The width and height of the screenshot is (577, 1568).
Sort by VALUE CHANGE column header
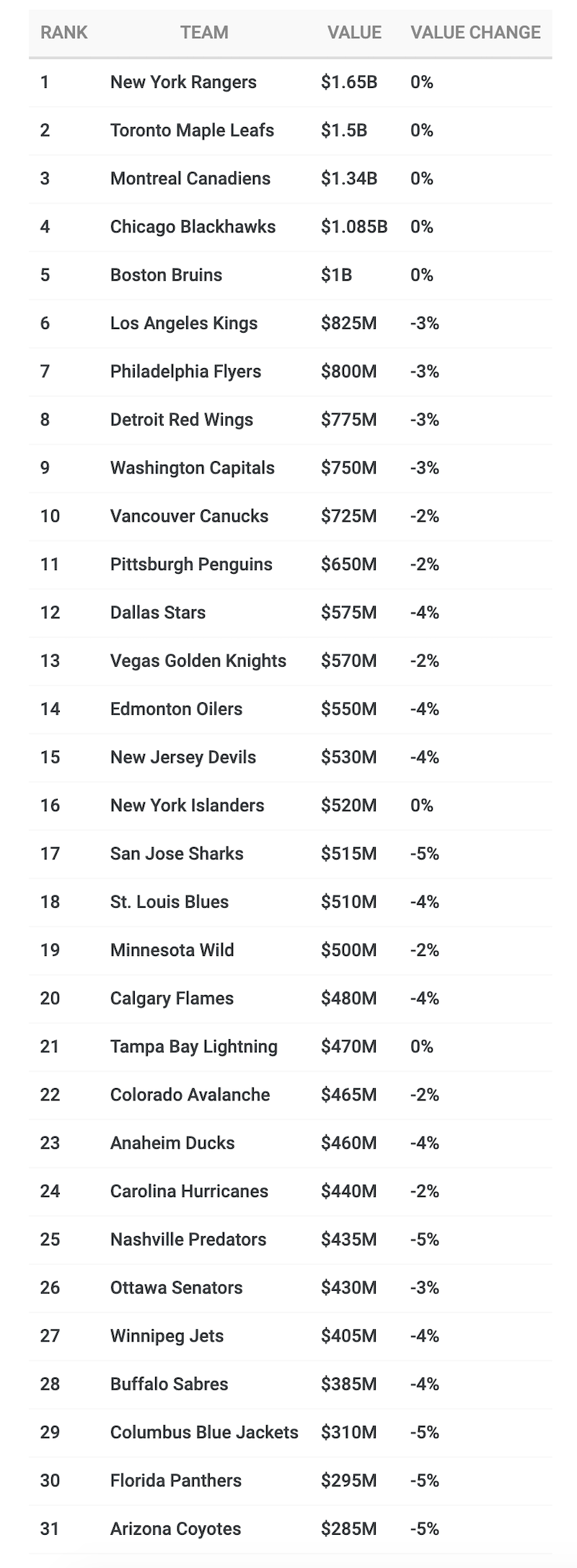475,32
